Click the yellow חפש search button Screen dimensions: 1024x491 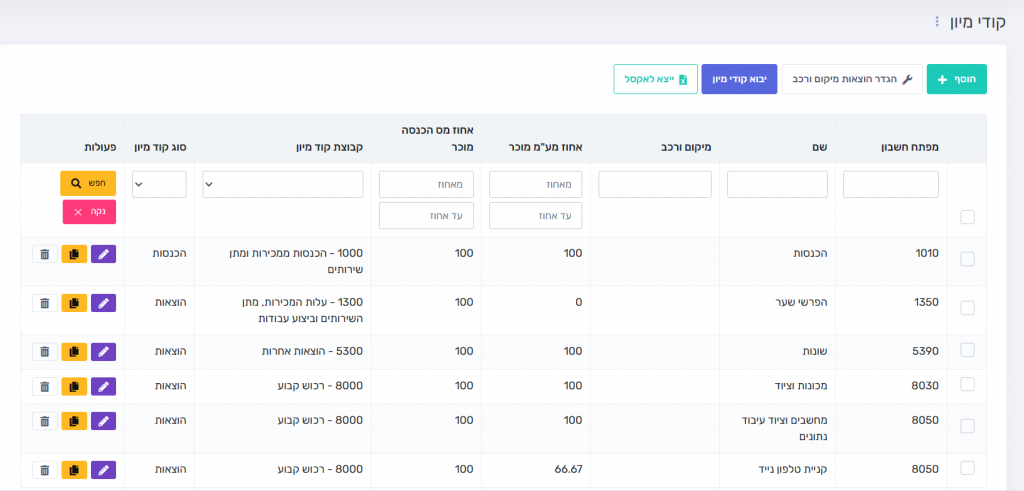[88, 184]
